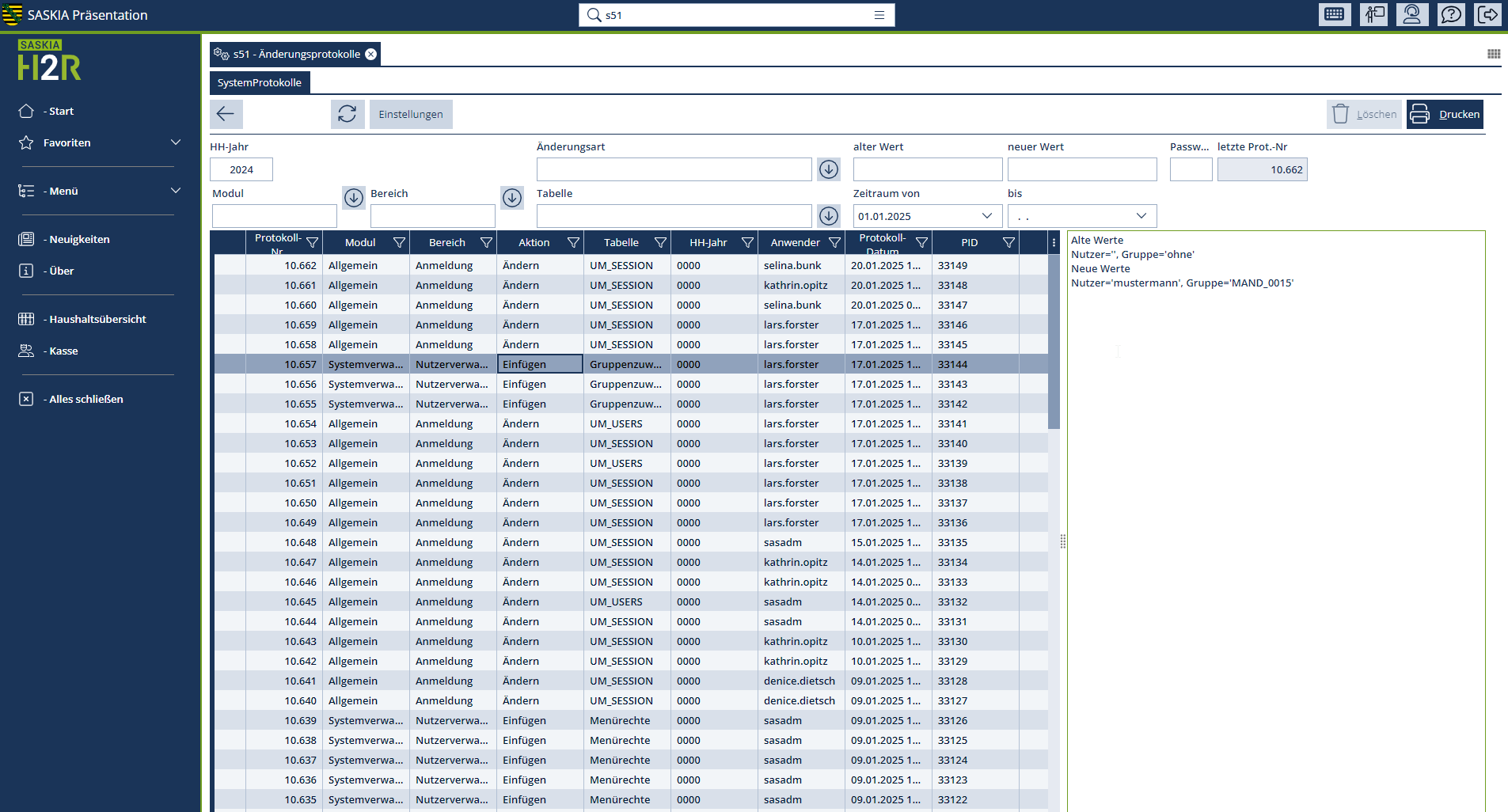Expand the Favoriten section

[176, 142]
